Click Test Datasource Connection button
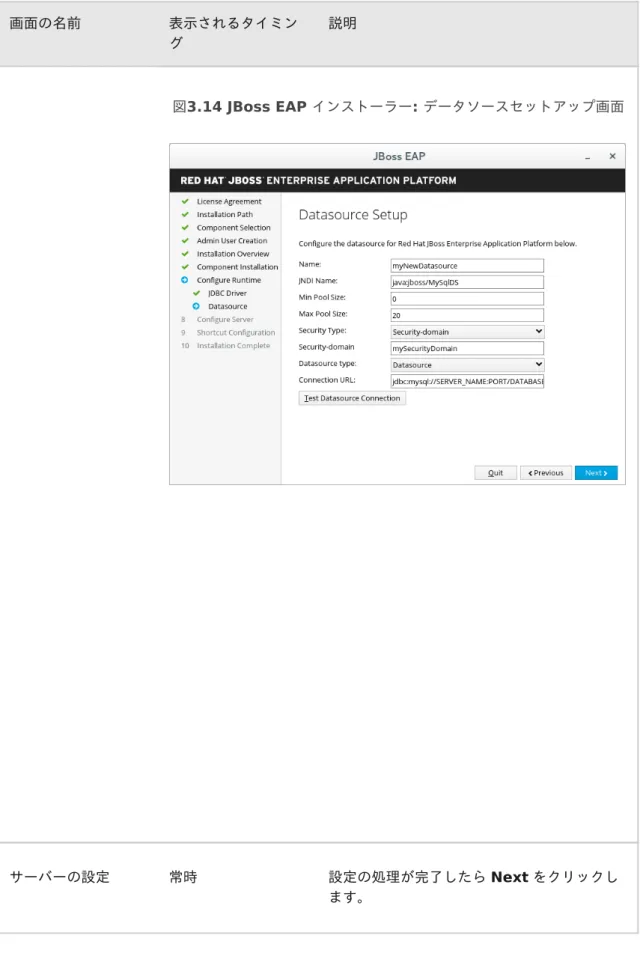This screenshot has width=640, height=971. 352,398
